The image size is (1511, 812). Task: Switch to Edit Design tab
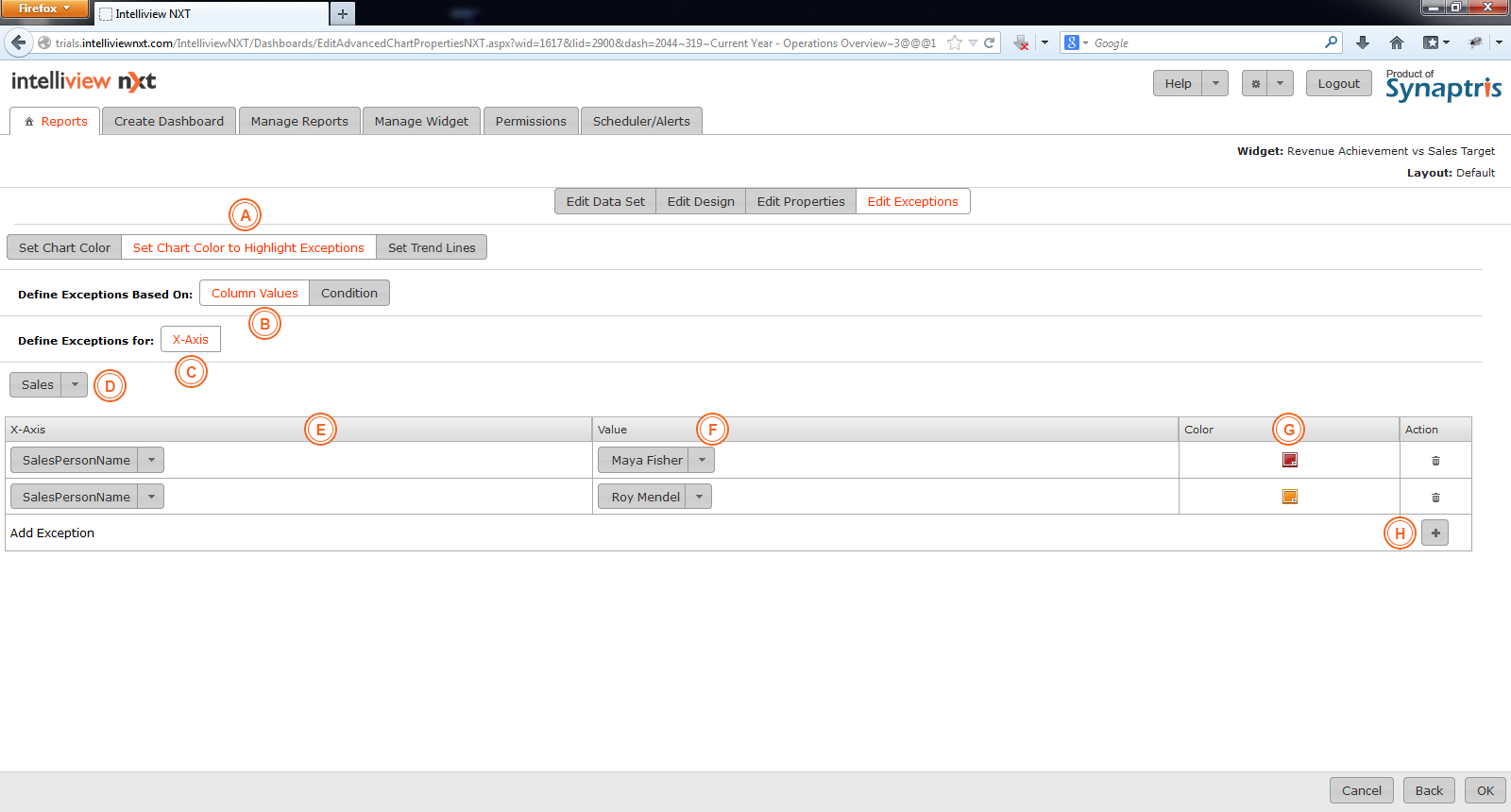pos(700,202)
